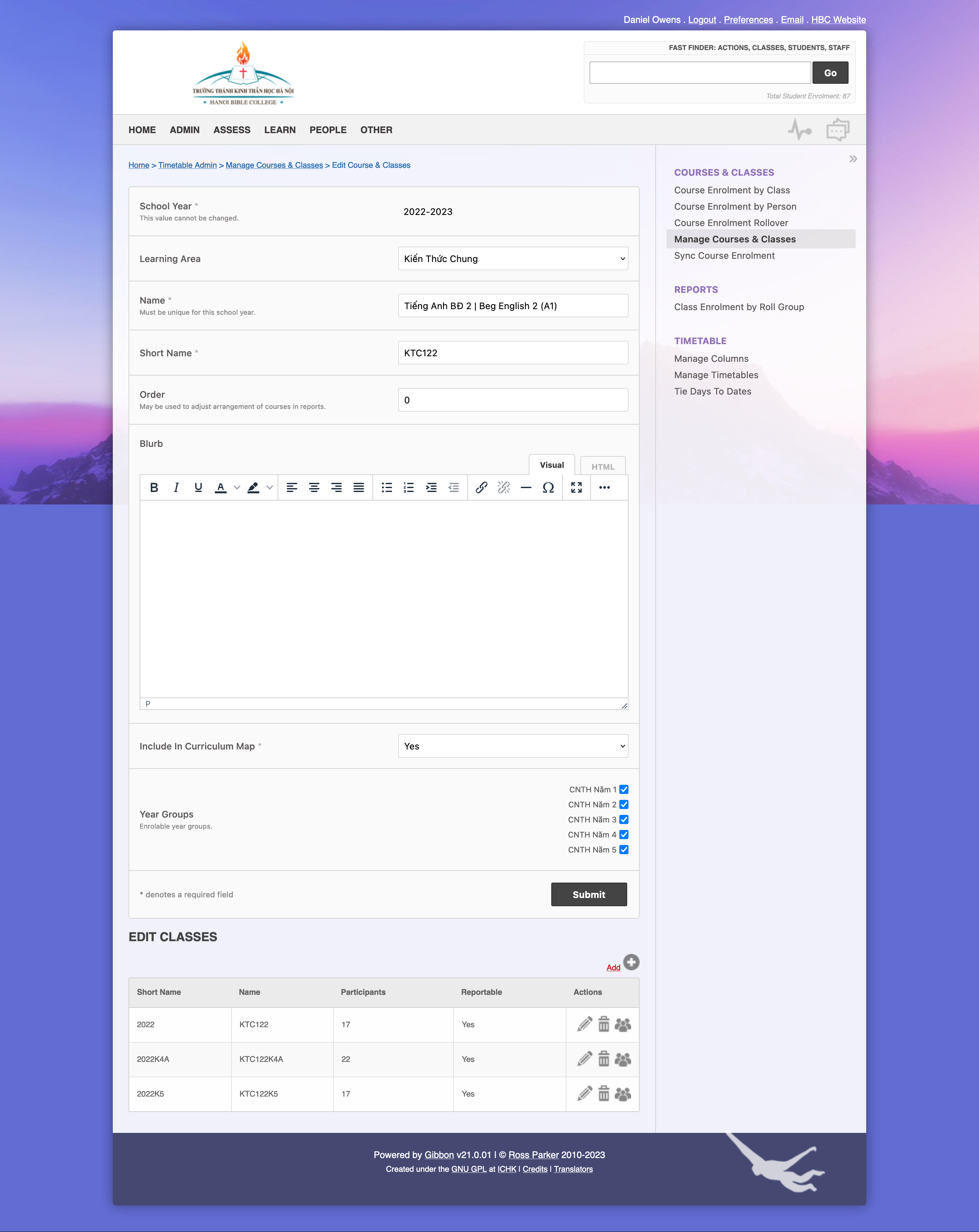Viewport: 979px width, 1232px height.
Task: Focus the Fast Finder search field
Action: (700, 73)
